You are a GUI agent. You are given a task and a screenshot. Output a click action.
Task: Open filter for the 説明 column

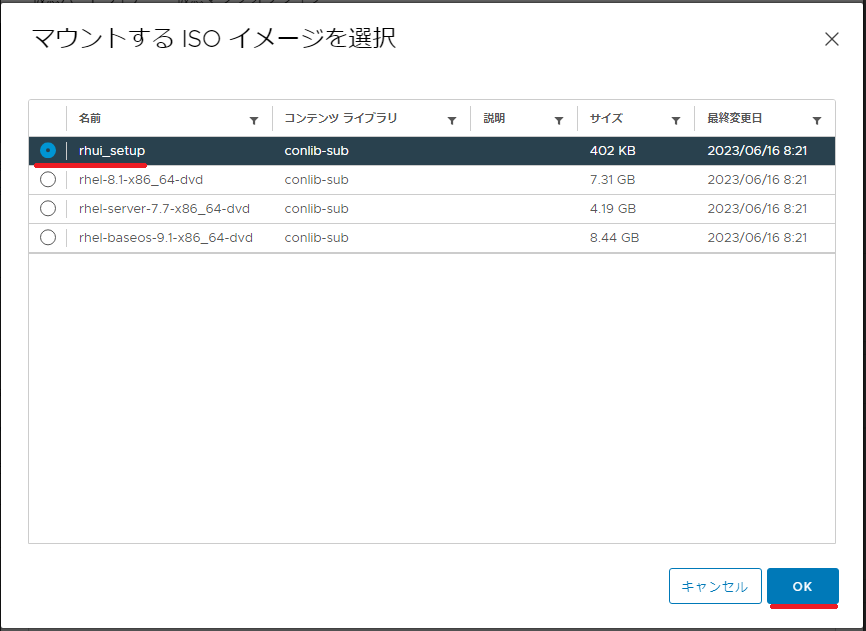[x=559, y=120]
